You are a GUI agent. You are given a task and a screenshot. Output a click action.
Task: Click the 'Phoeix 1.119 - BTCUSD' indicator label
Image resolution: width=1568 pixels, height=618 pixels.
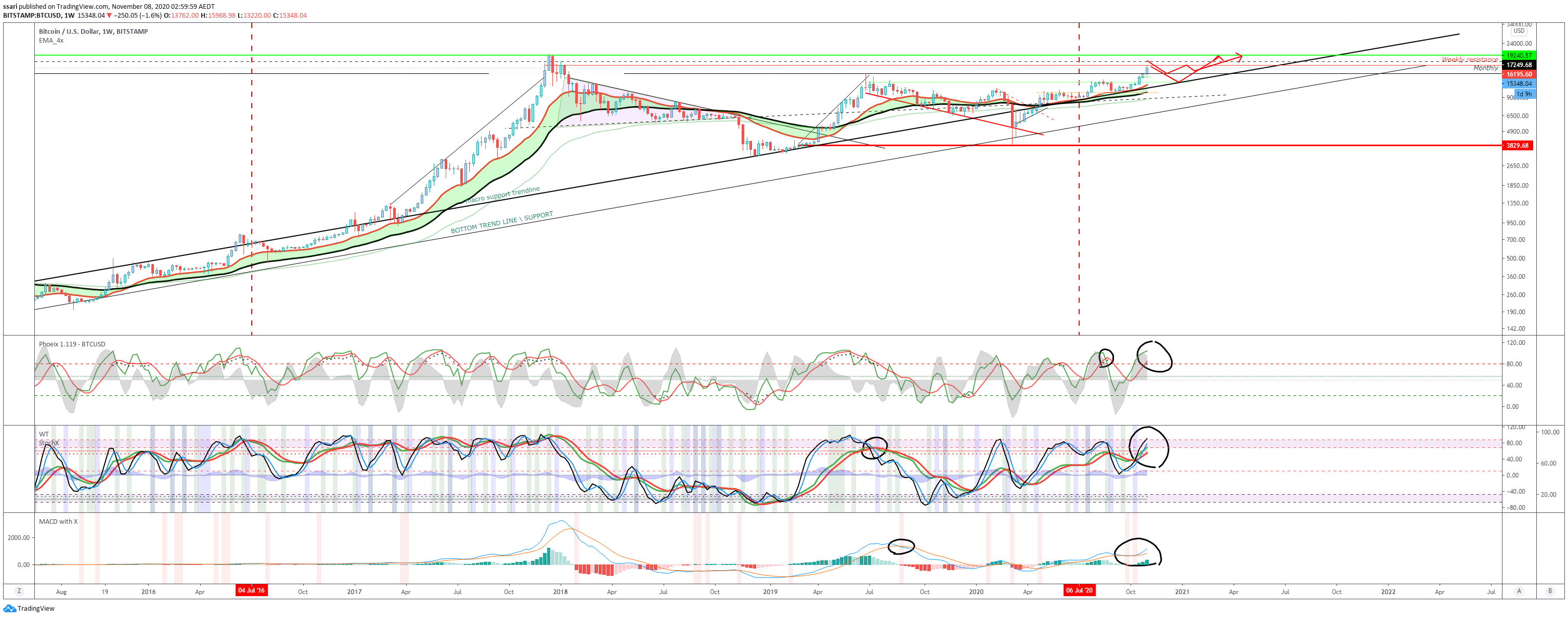pos(72,344)
